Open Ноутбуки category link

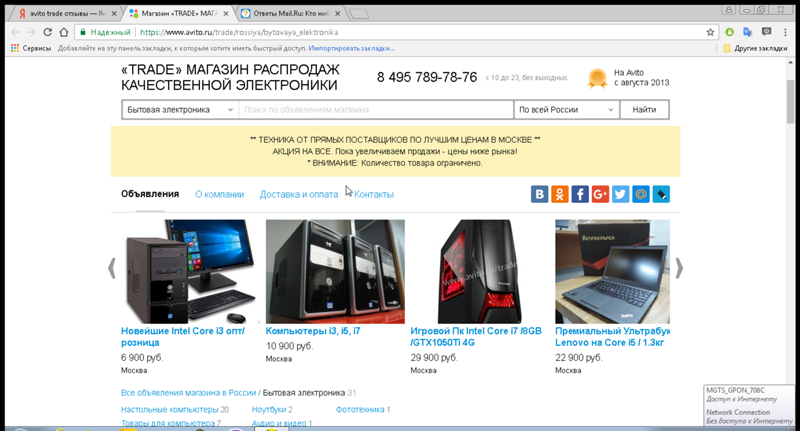click(x=269, y=410)
